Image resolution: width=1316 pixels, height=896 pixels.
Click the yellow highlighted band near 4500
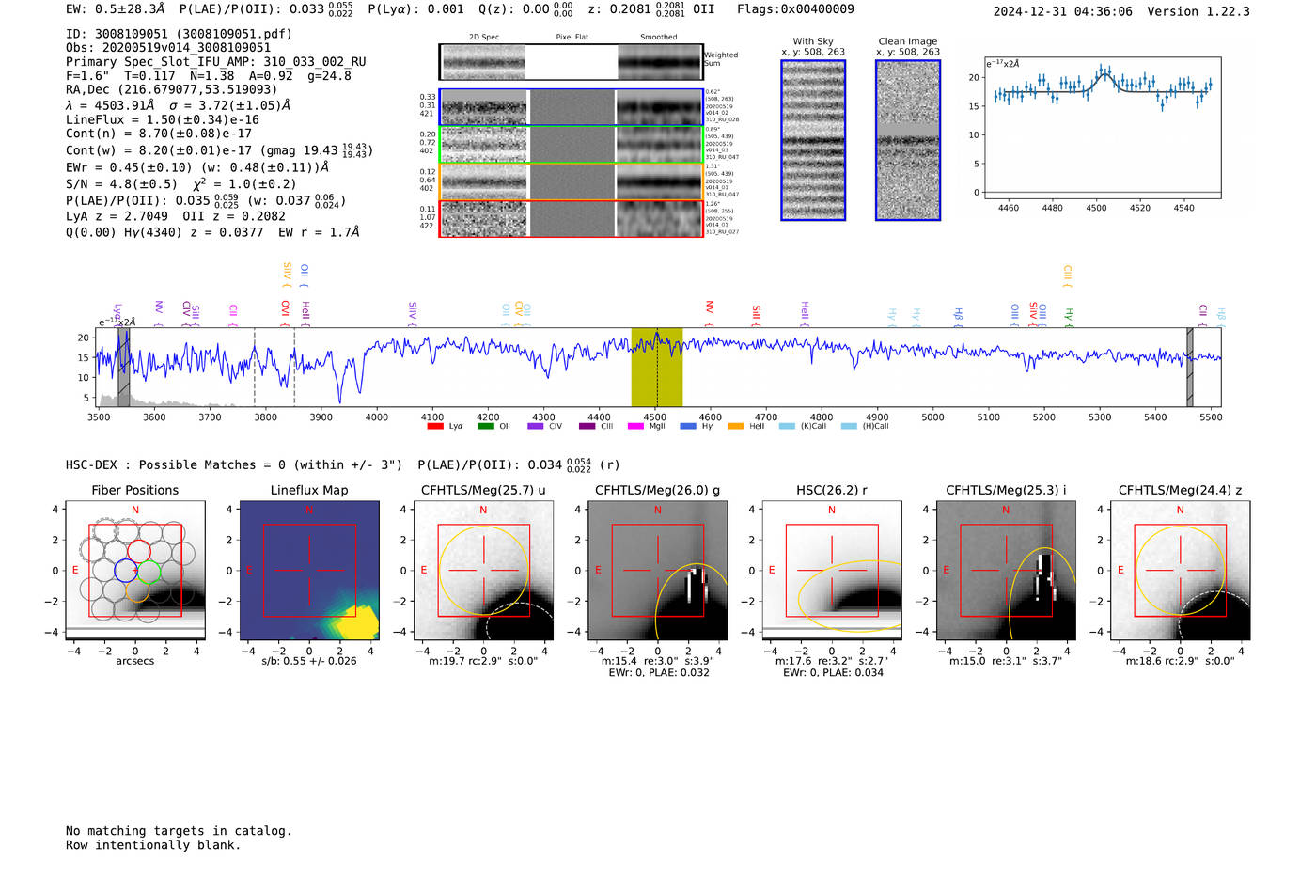(657, 368)
